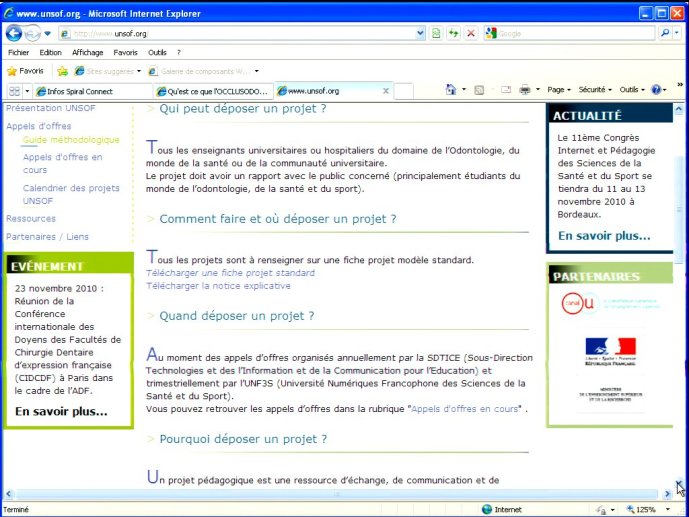Click the 125% zoom level button
The image size is (689, 517).
[x=642, y=510]
